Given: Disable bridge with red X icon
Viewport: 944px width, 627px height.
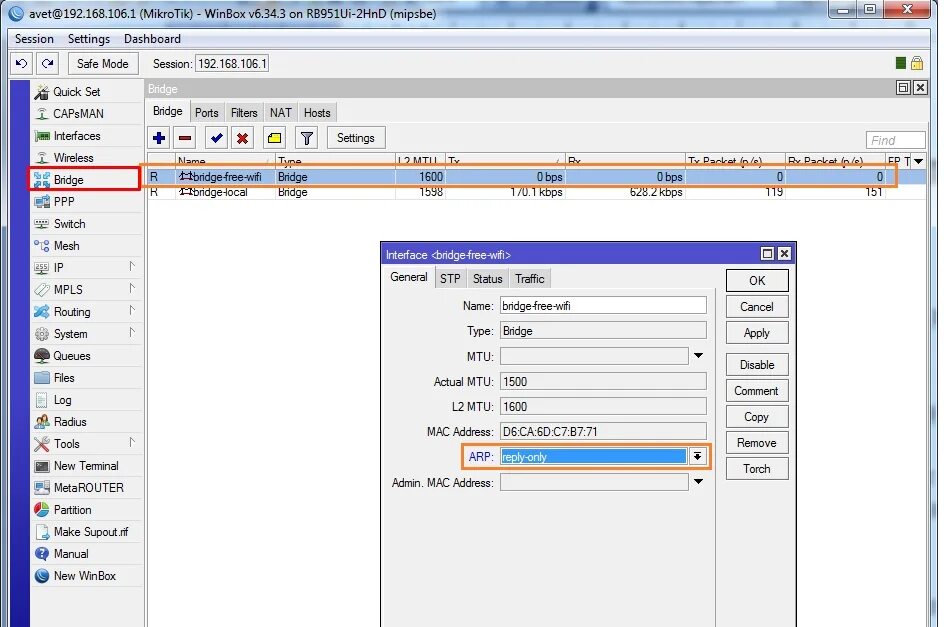Looking at the screenshot, I should (242, 138).
